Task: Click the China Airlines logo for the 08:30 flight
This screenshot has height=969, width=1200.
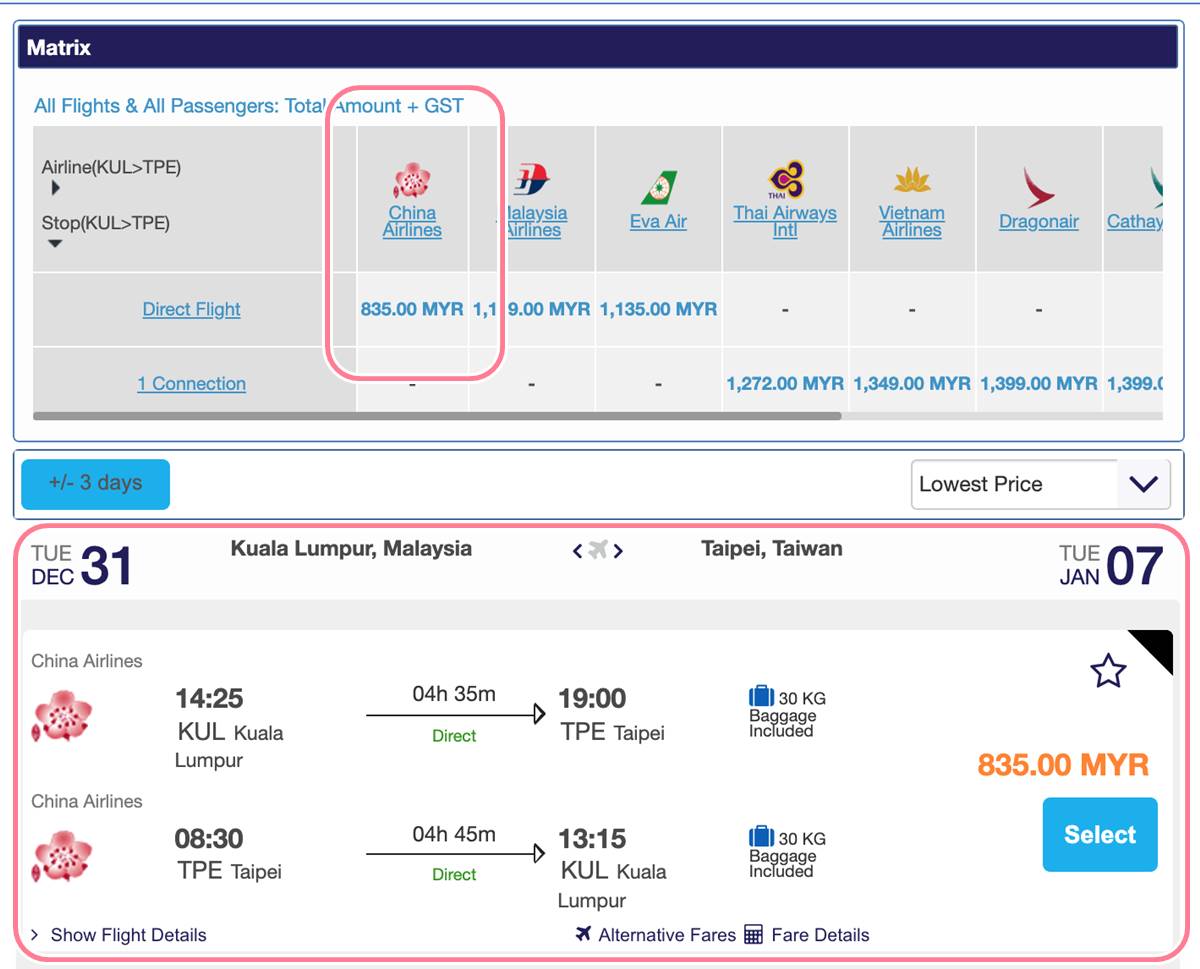Action: tap(62, 857)
